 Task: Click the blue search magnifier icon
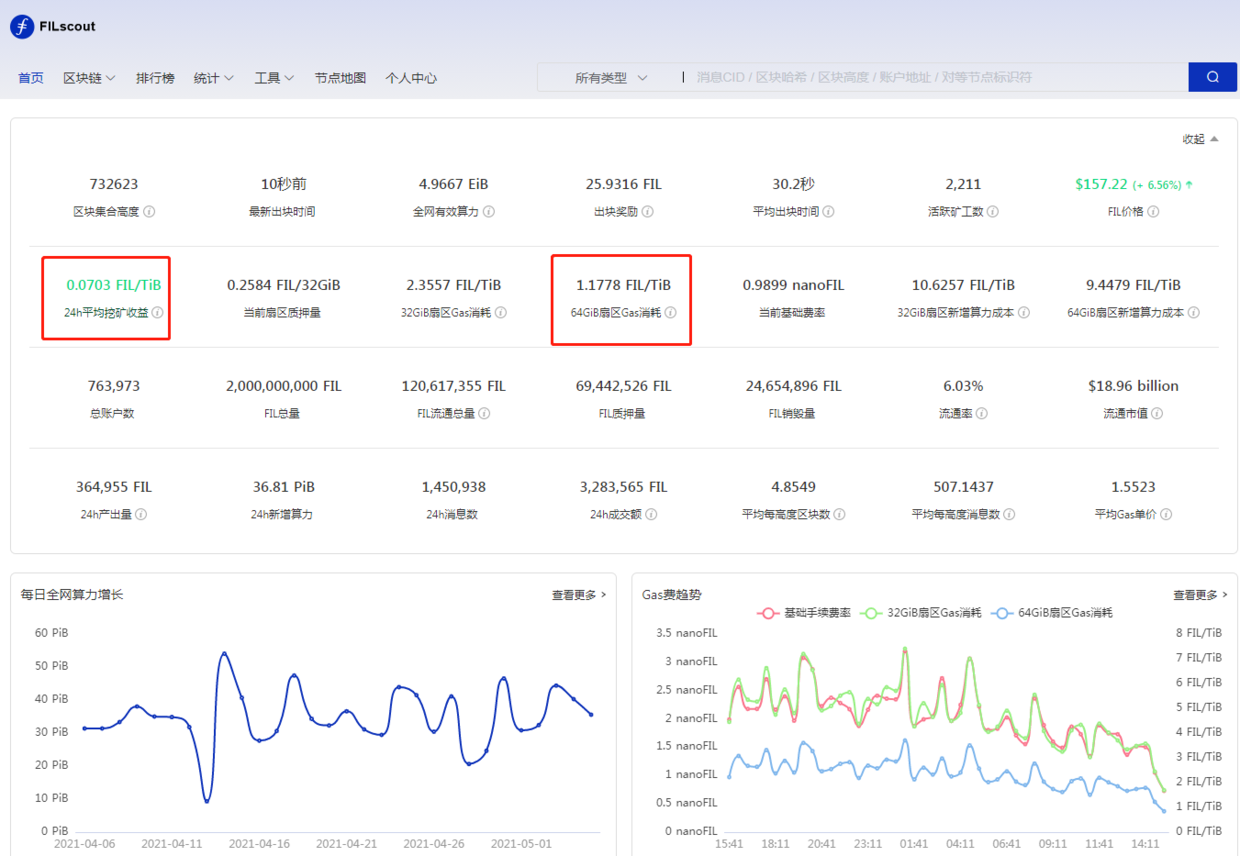coord(1212,77)
